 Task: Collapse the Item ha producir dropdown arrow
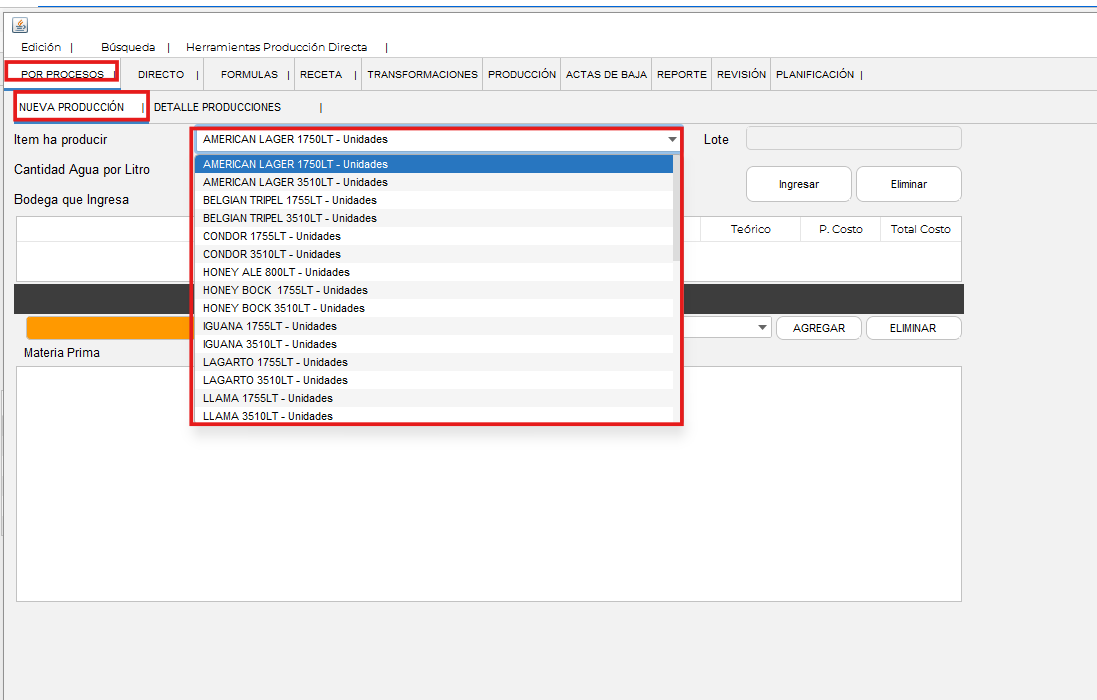click(672, 140)
